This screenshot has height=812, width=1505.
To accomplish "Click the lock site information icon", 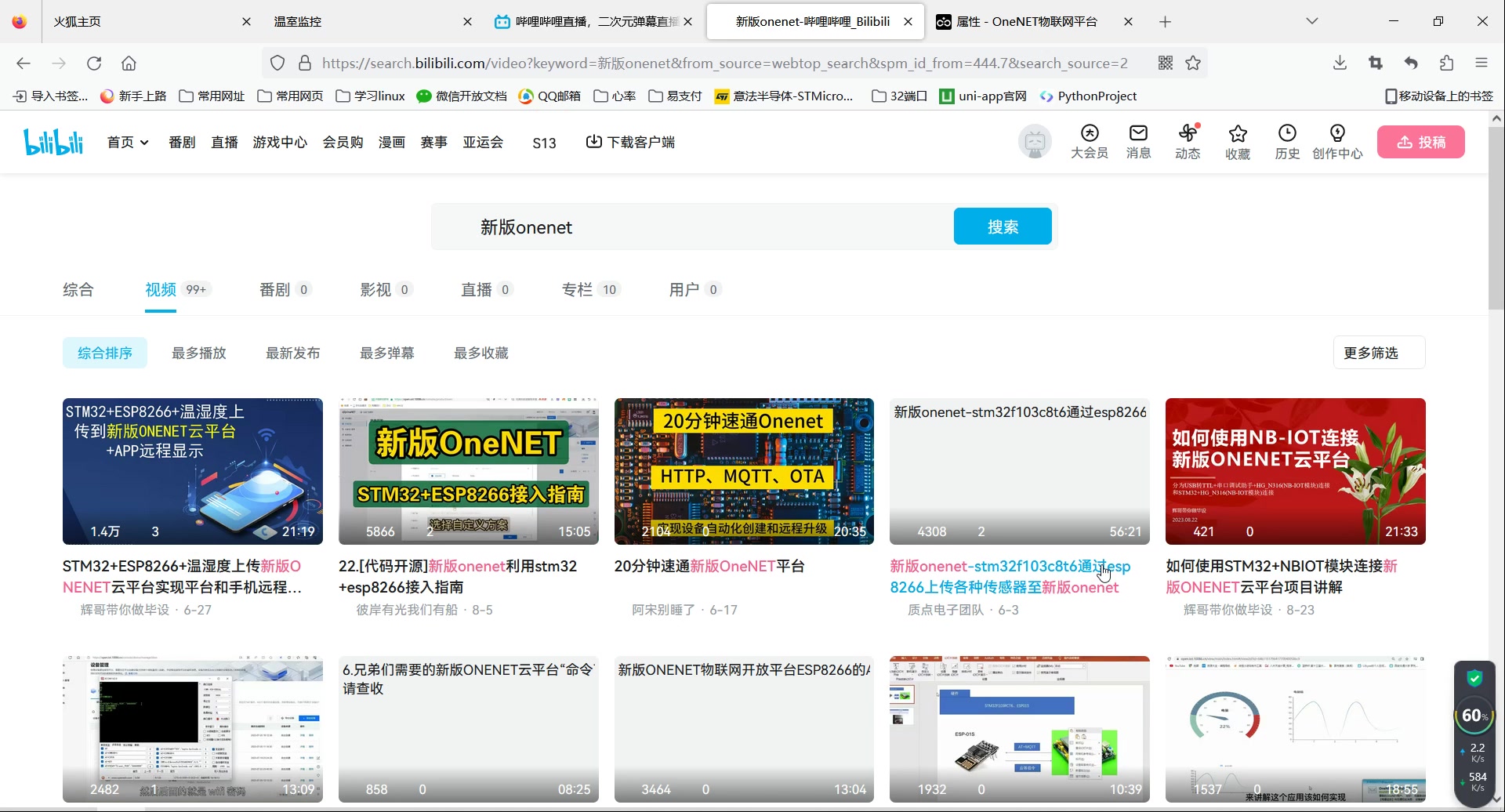I will (305, 63).
